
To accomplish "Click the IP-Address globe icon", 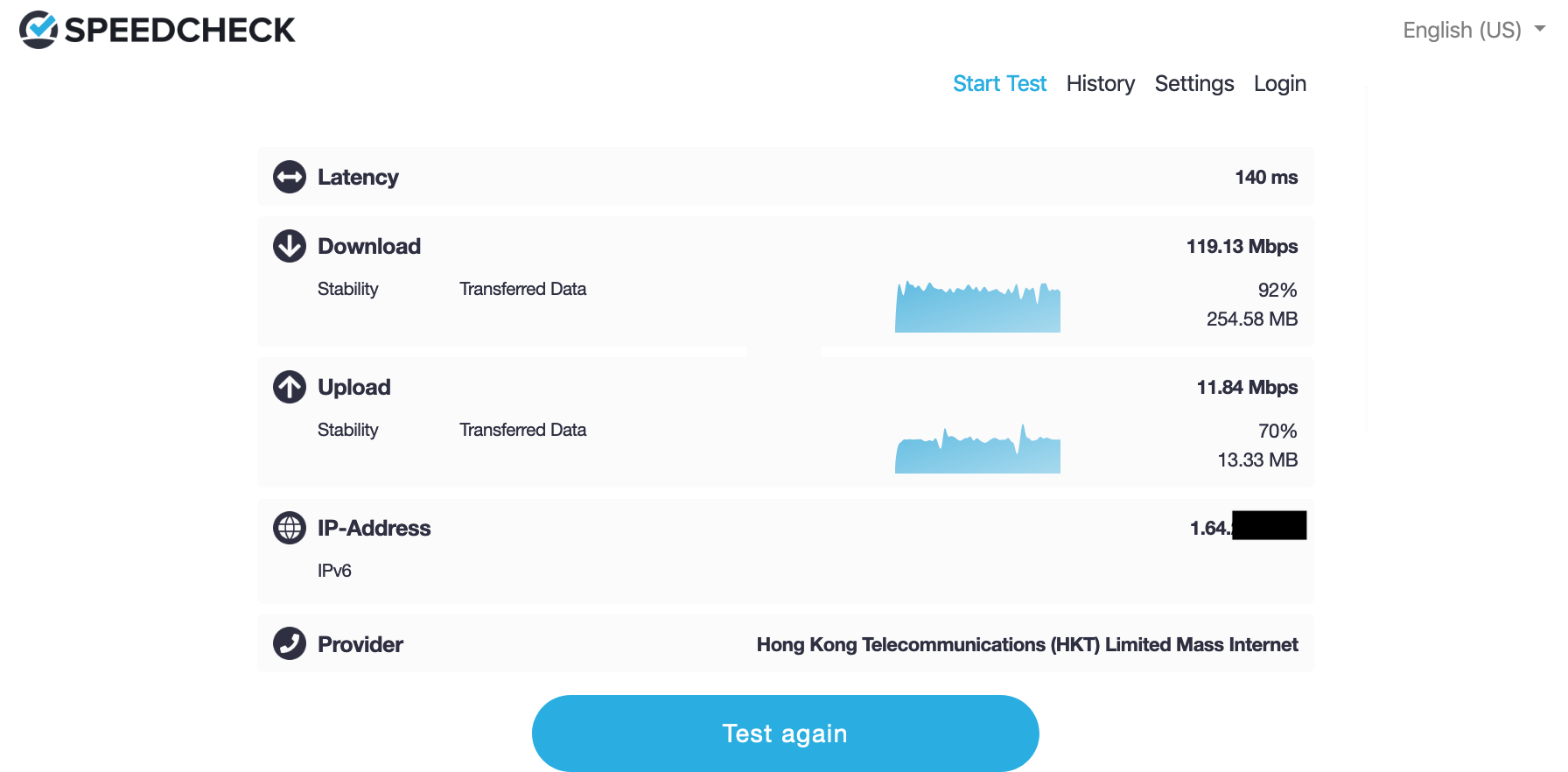I will click(290, 528).
